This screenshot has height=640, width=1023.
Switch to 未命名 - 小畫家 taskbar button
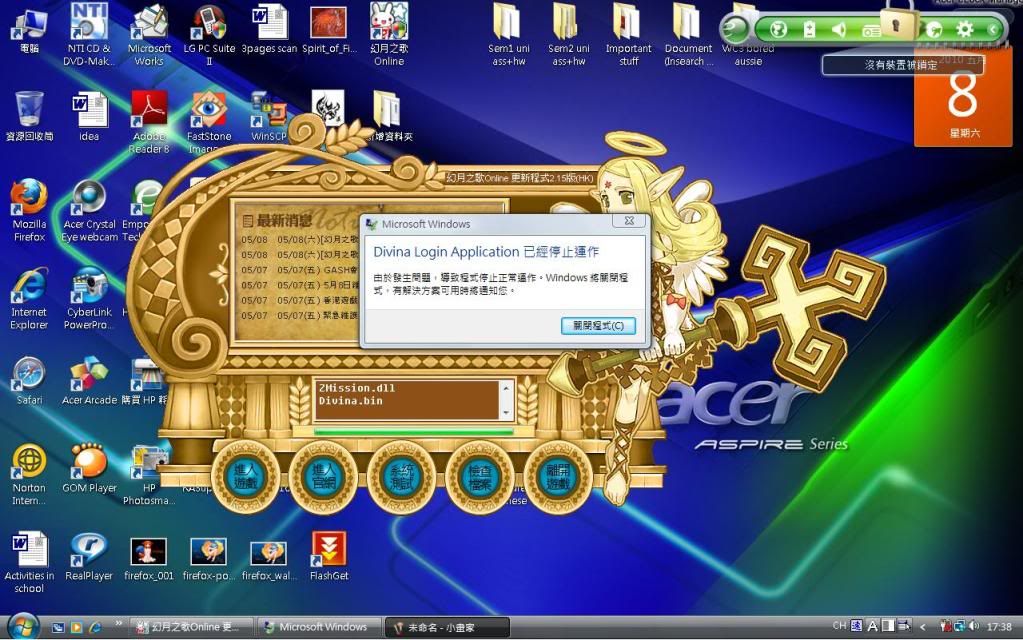coord(446,627)
